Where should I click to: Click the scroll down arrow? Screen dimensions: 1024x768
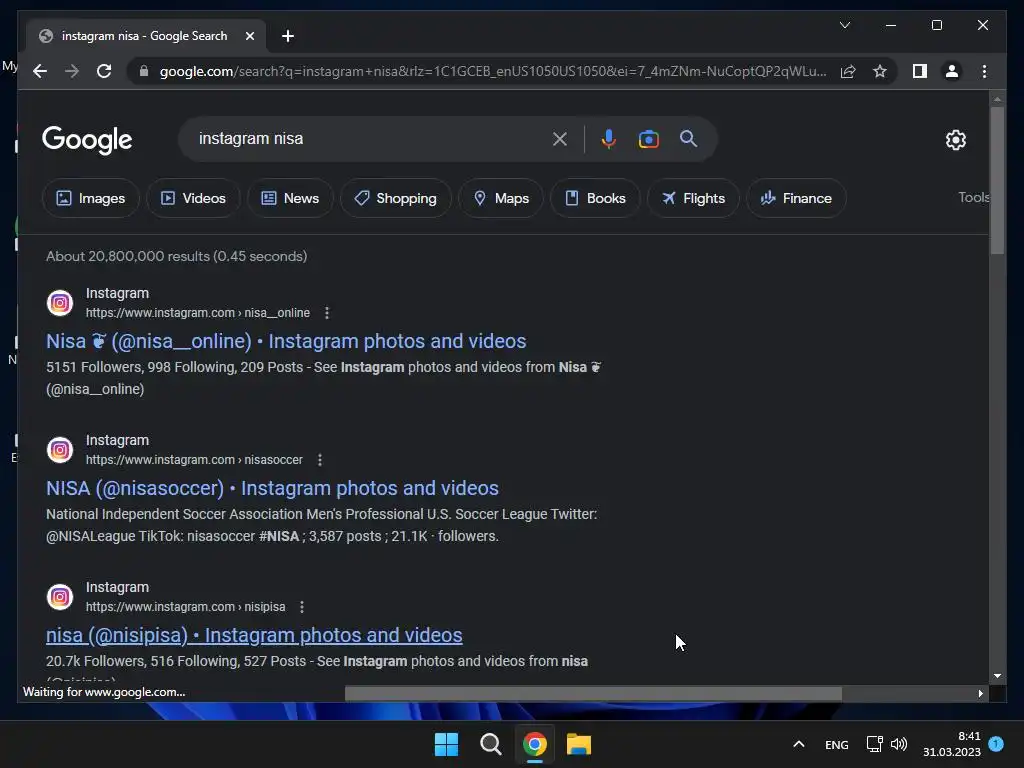[997, 676]
